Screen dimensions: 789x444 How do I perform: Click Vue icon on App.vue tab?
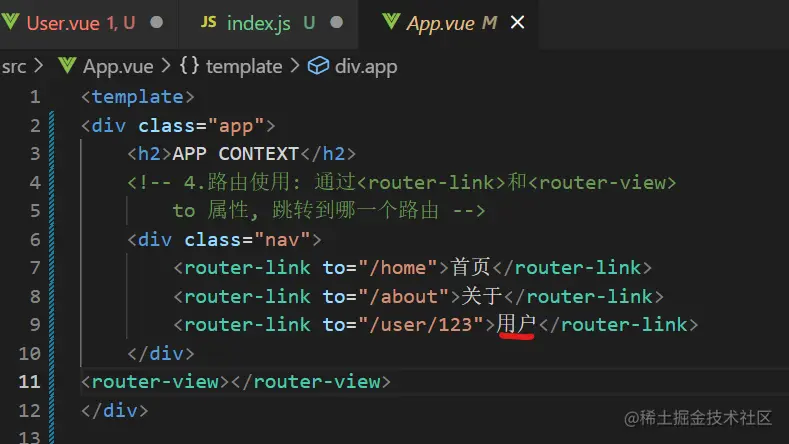[x=391, y=22]
